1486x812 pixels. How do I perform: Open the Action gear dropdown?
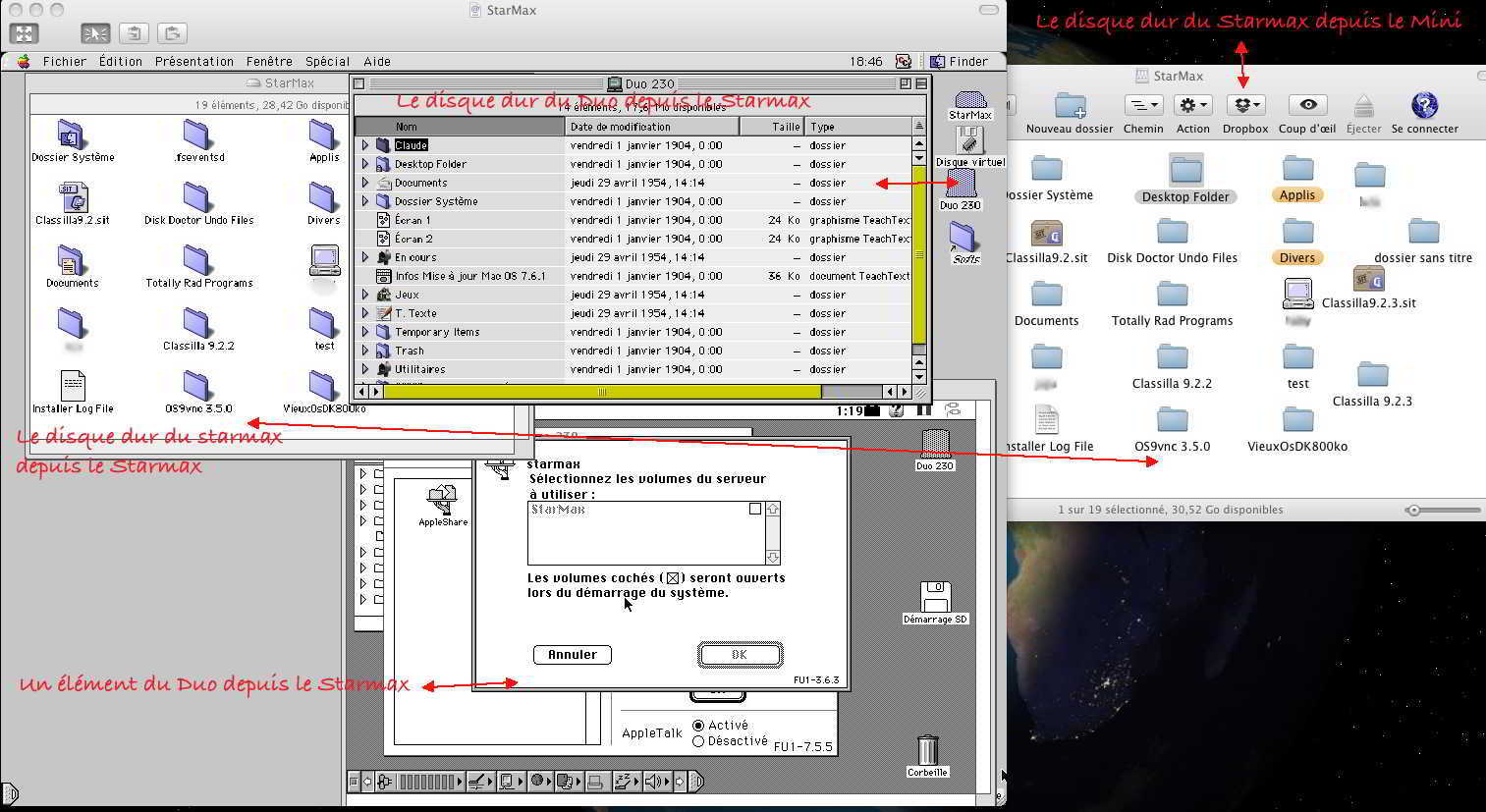tap(1192, 105)
